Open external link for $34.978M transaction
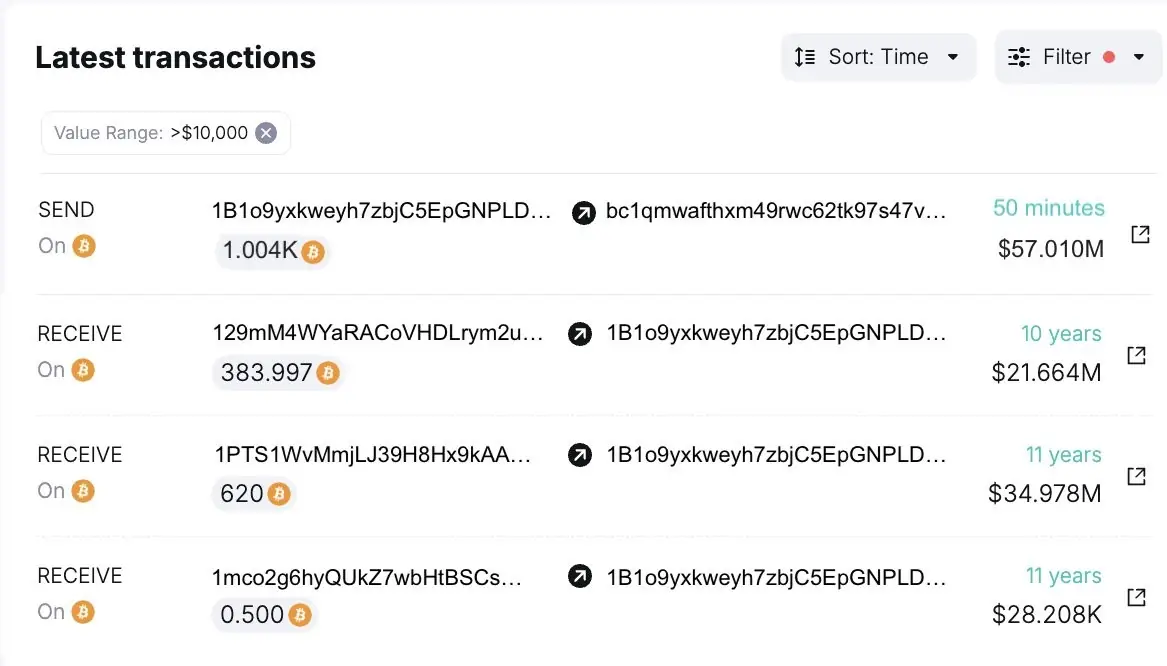Screen dimensions: 1167x666 (1136, 476)
